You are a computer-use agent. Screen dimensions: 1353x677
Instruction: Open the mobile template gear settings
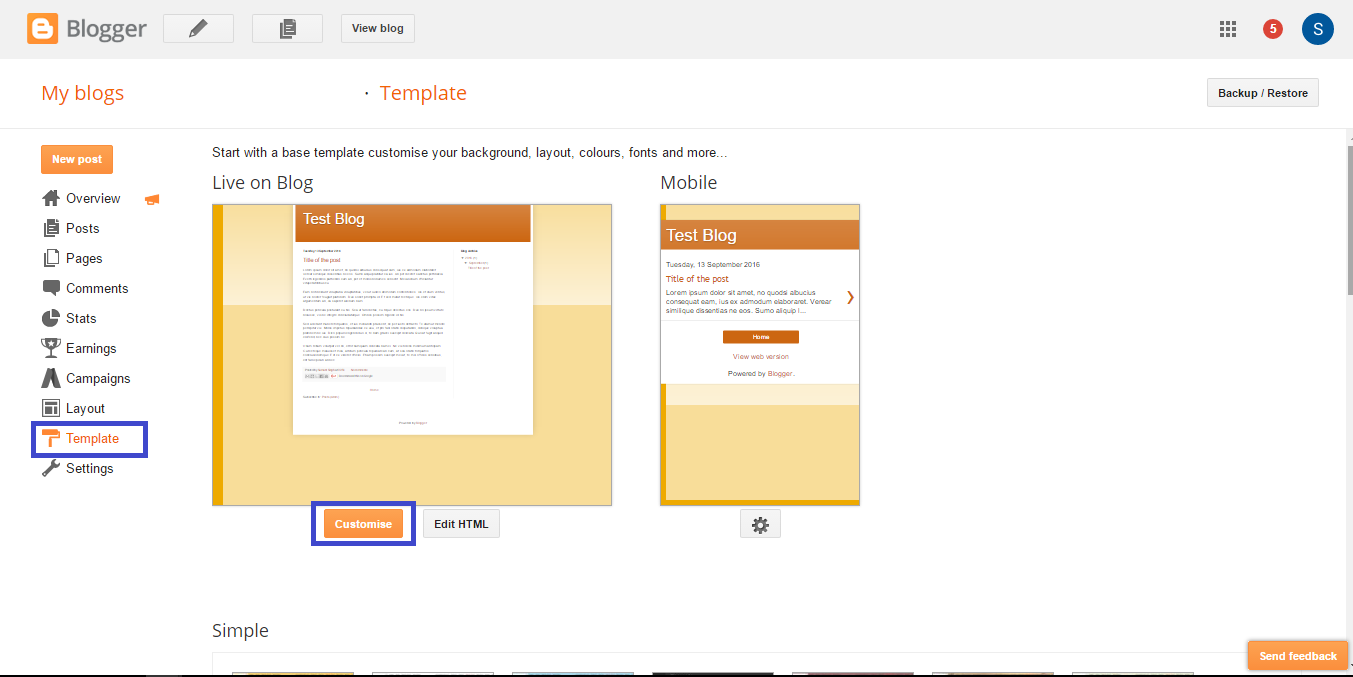point(760,523)
